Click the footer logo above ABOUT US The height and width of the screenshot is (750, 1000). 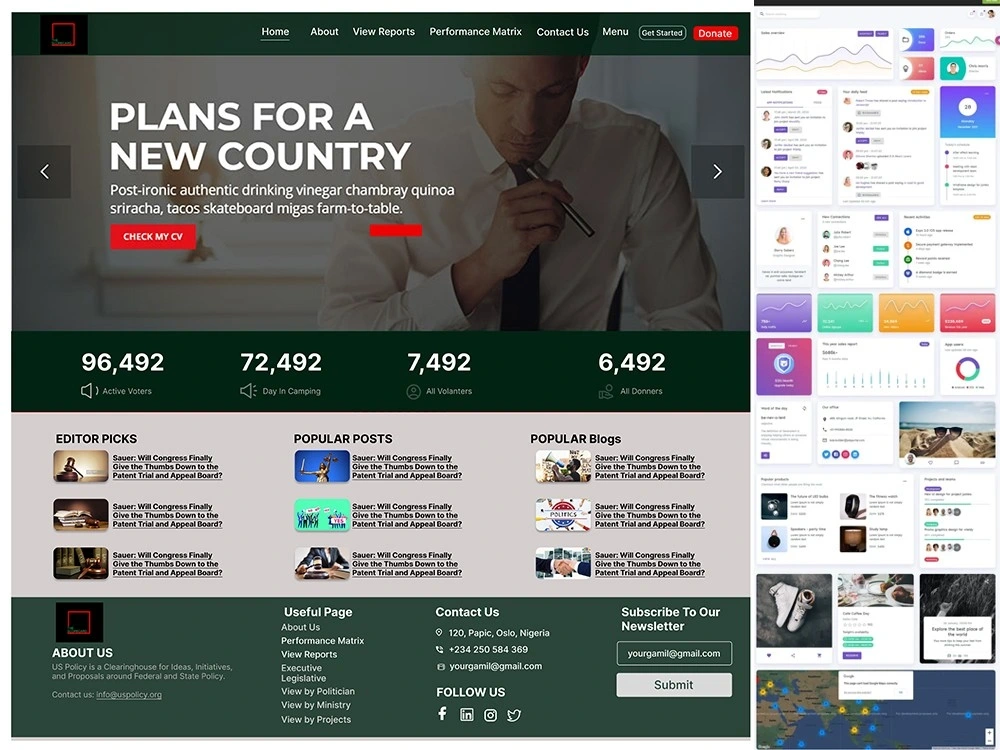[x=79, y=622]
